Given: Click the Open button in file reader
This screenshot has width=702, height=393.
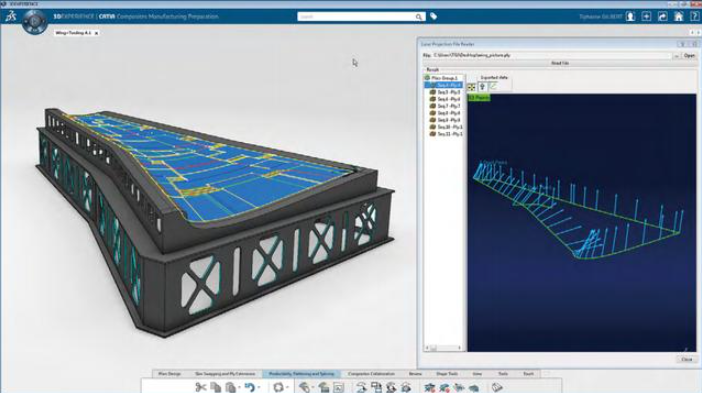Looking at the screenshot, I should (689, 56).
